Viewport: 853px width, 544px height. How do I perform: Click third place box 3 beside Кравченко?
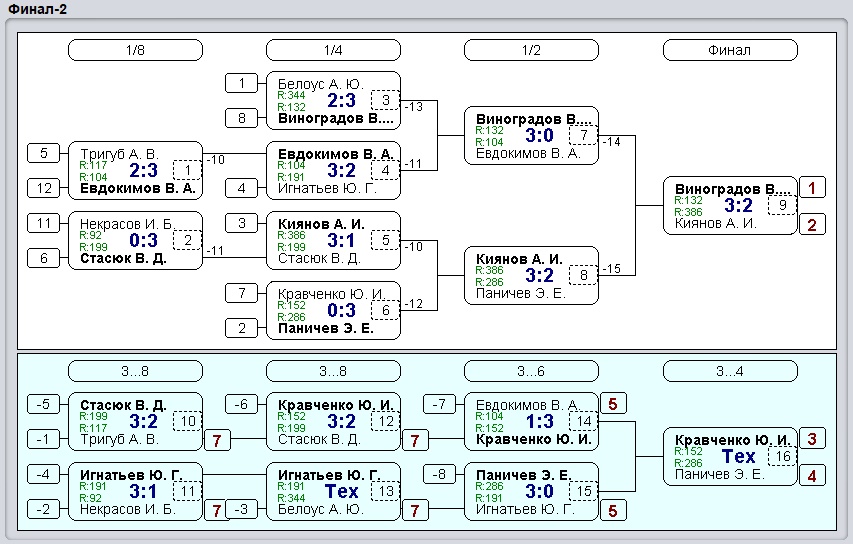(812, 438)
